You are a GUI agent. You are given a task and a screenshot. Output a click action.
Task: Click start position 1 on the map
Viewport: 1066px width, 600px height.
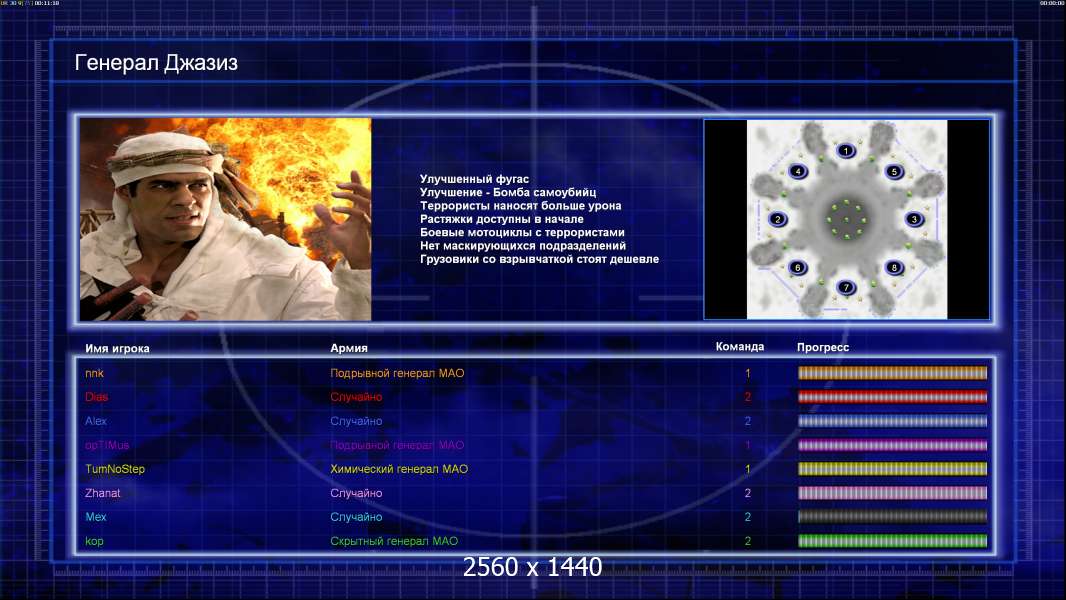click(x=846, y=151)
